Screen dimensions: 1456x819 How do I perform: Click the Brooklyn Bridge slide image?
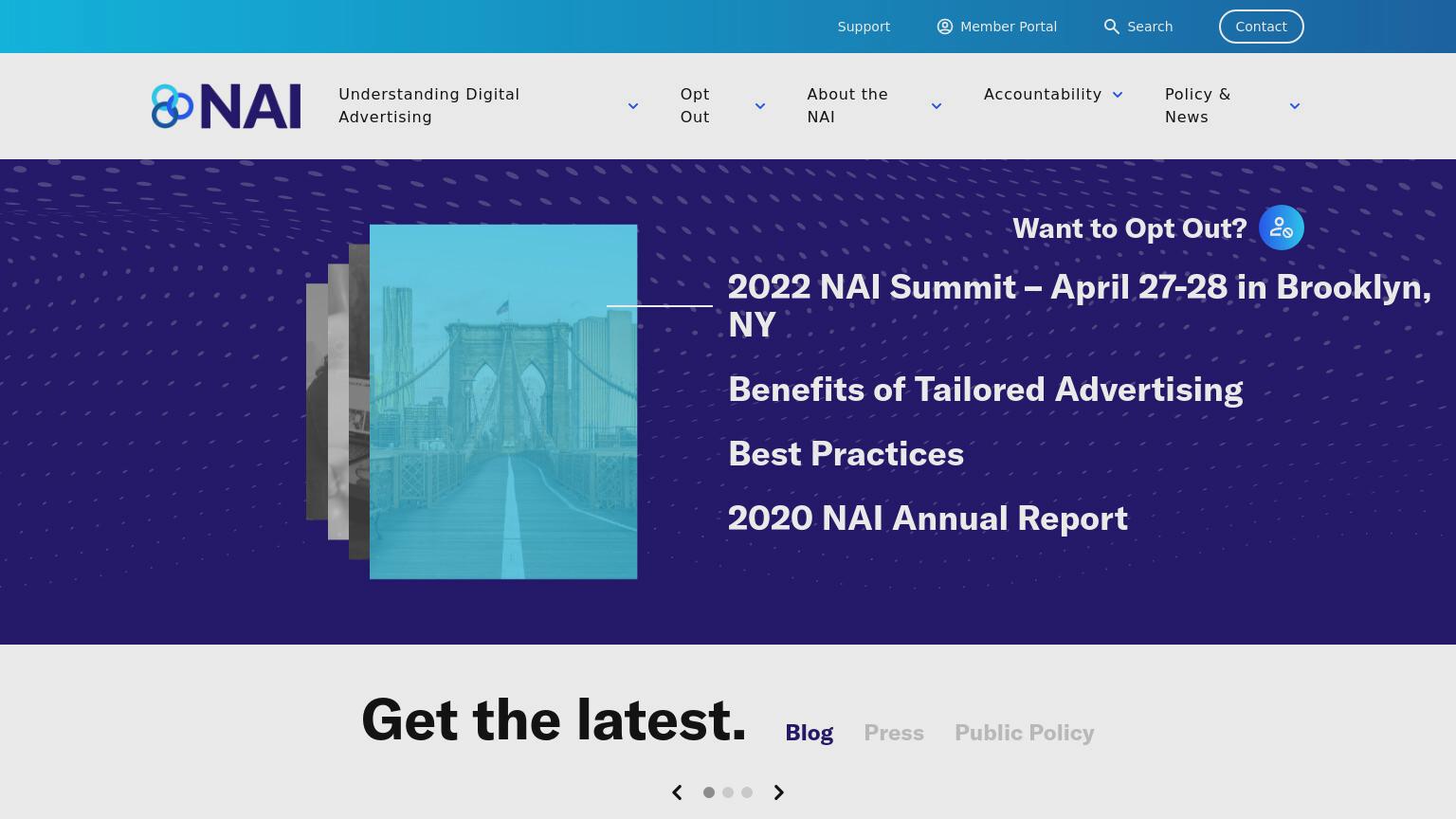(503, 402)
